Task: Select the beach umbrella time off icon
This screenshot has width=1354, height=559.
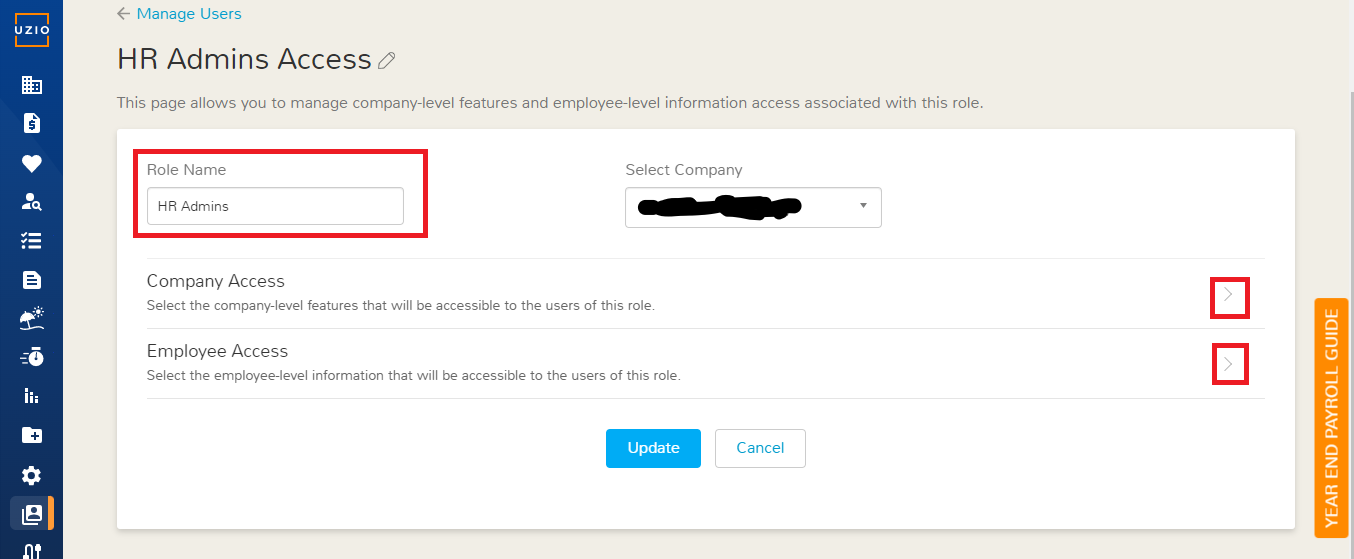Action: (31, 318)
